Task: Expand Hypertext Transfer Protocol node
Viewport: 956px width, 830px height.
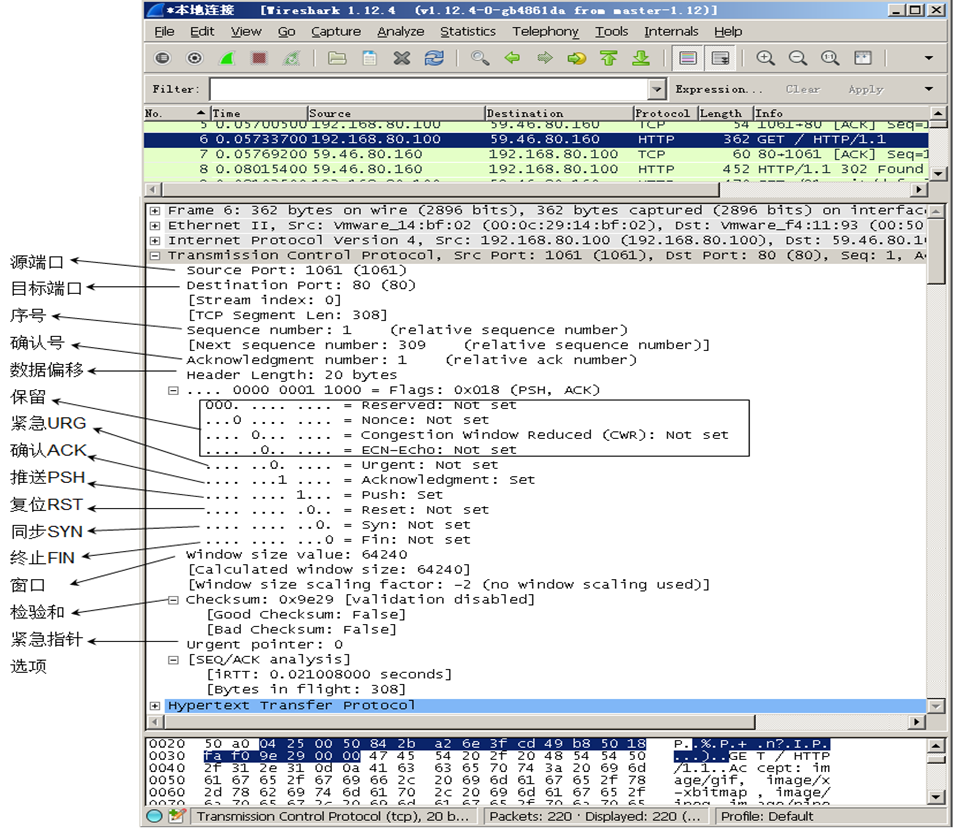Action: [x=155, y=706]
